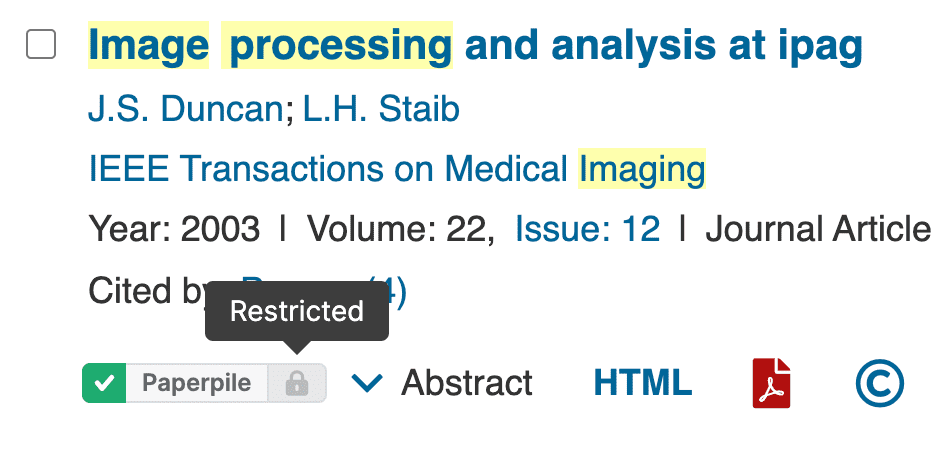Screen dimensions: 944x454
Task: Click the 'Volume: 22' text
Action: (400, 230)
